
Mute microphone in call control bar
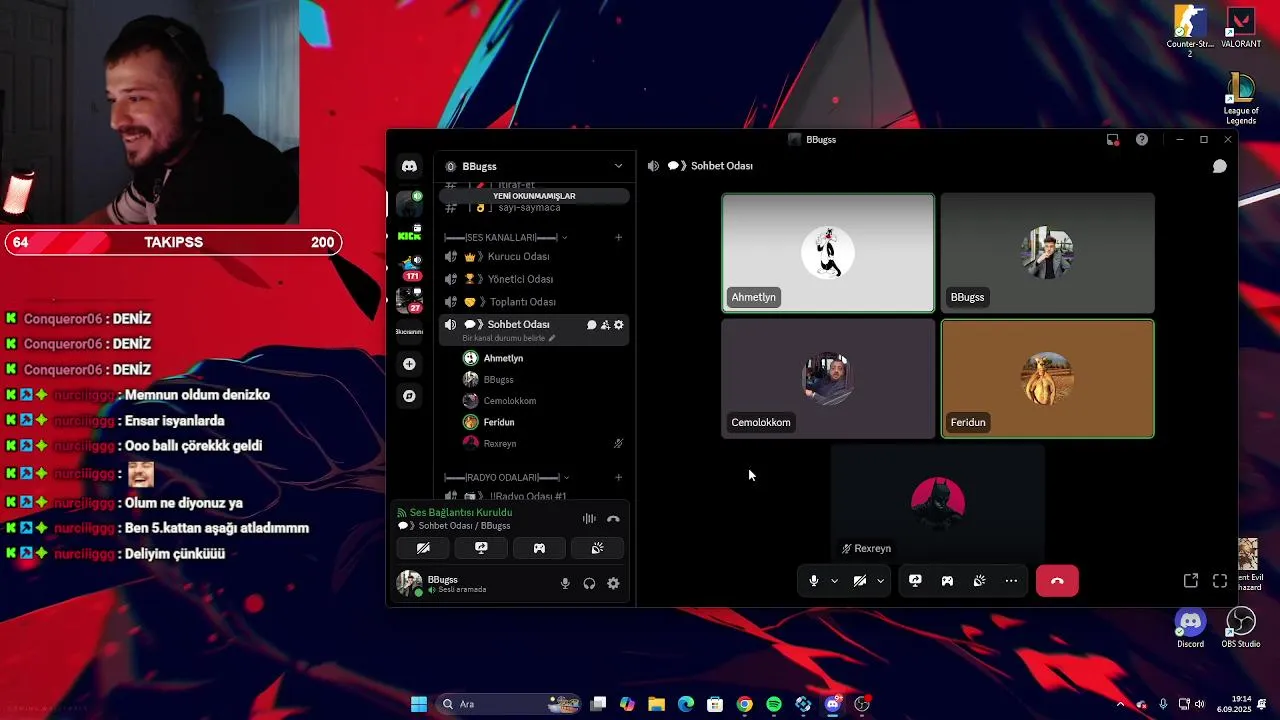813,581
